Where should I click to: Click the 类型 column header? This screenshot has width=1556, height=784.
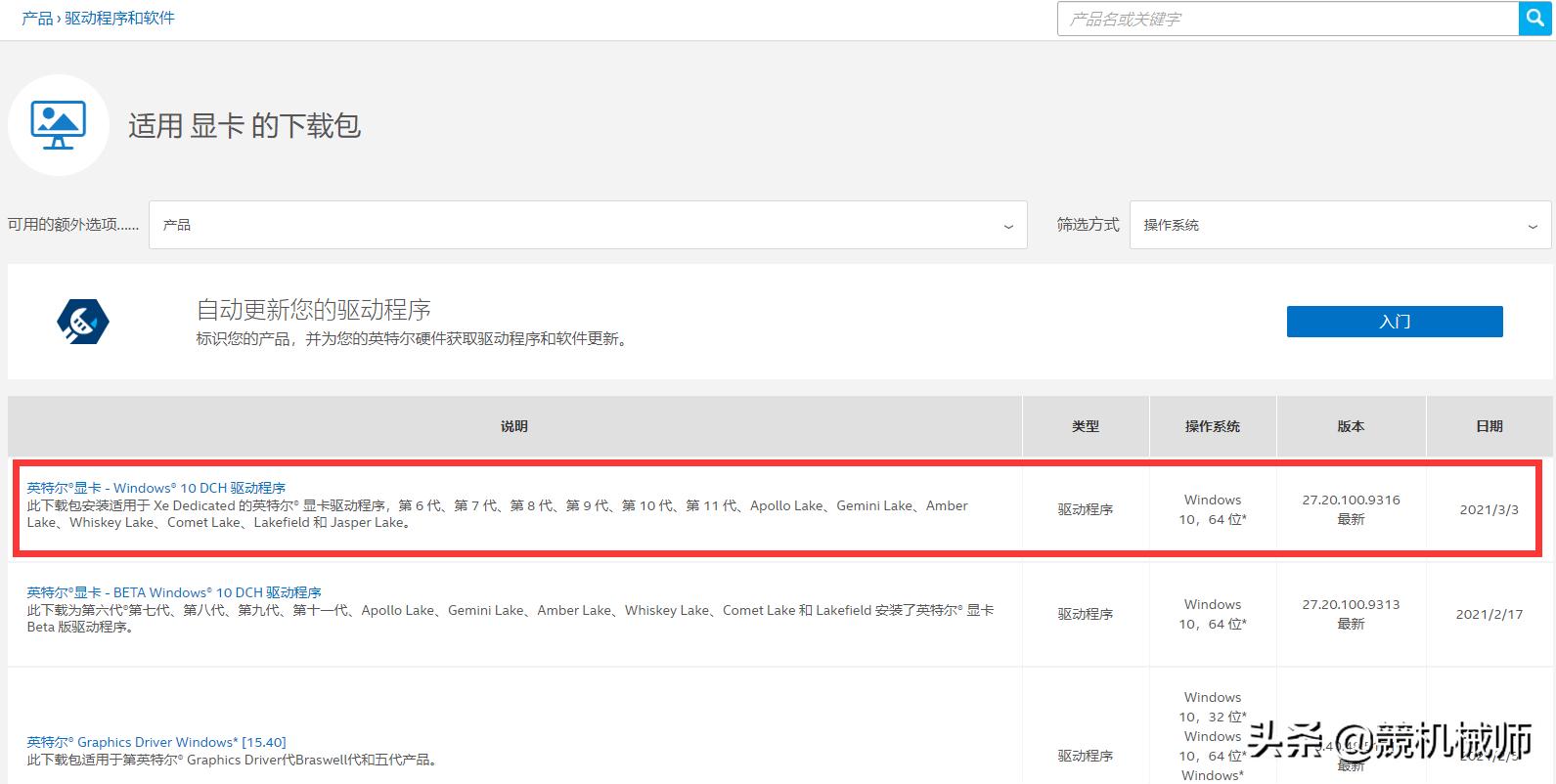pyautogui.click(x=1086, y=426)
